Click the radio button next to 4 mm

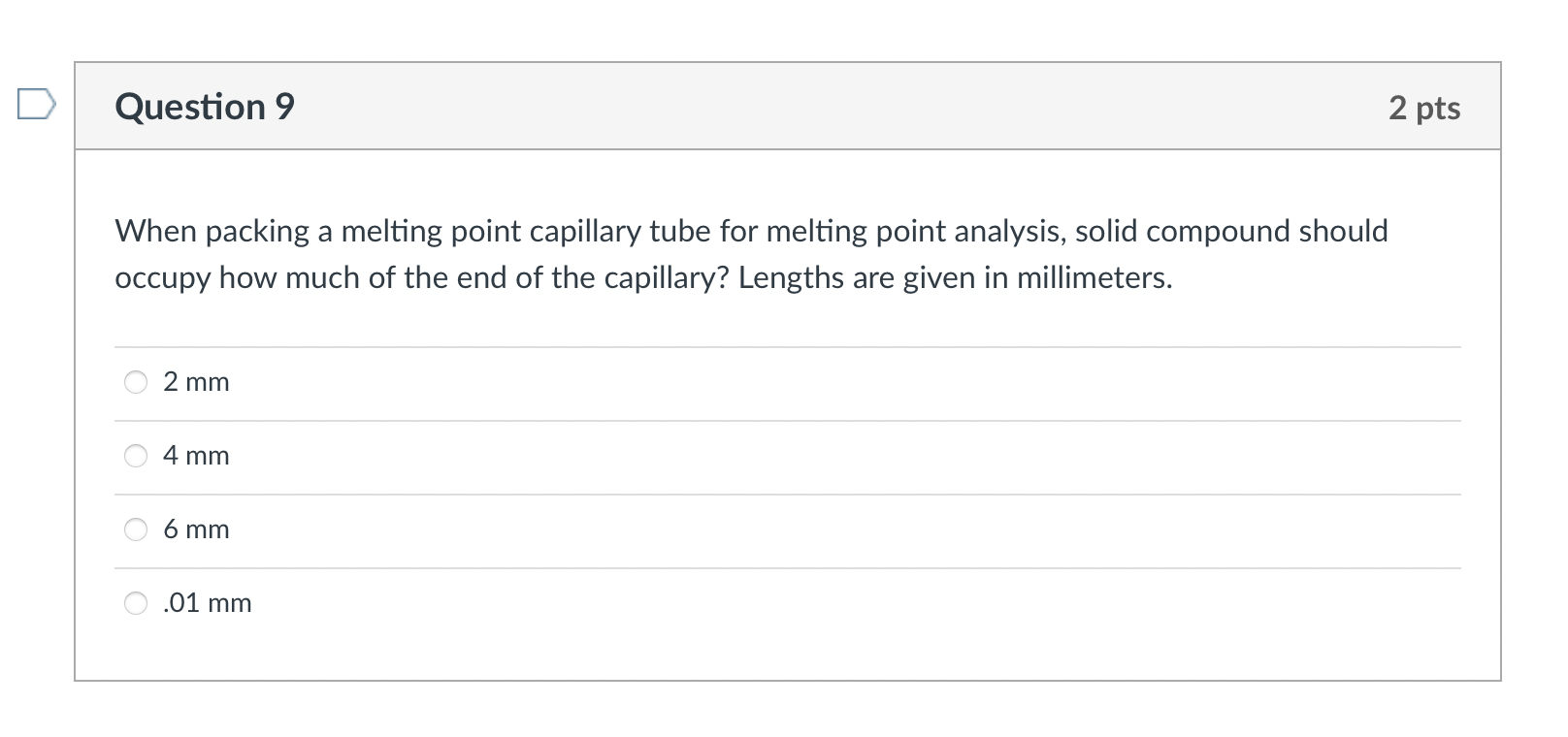tap(137, 456)
